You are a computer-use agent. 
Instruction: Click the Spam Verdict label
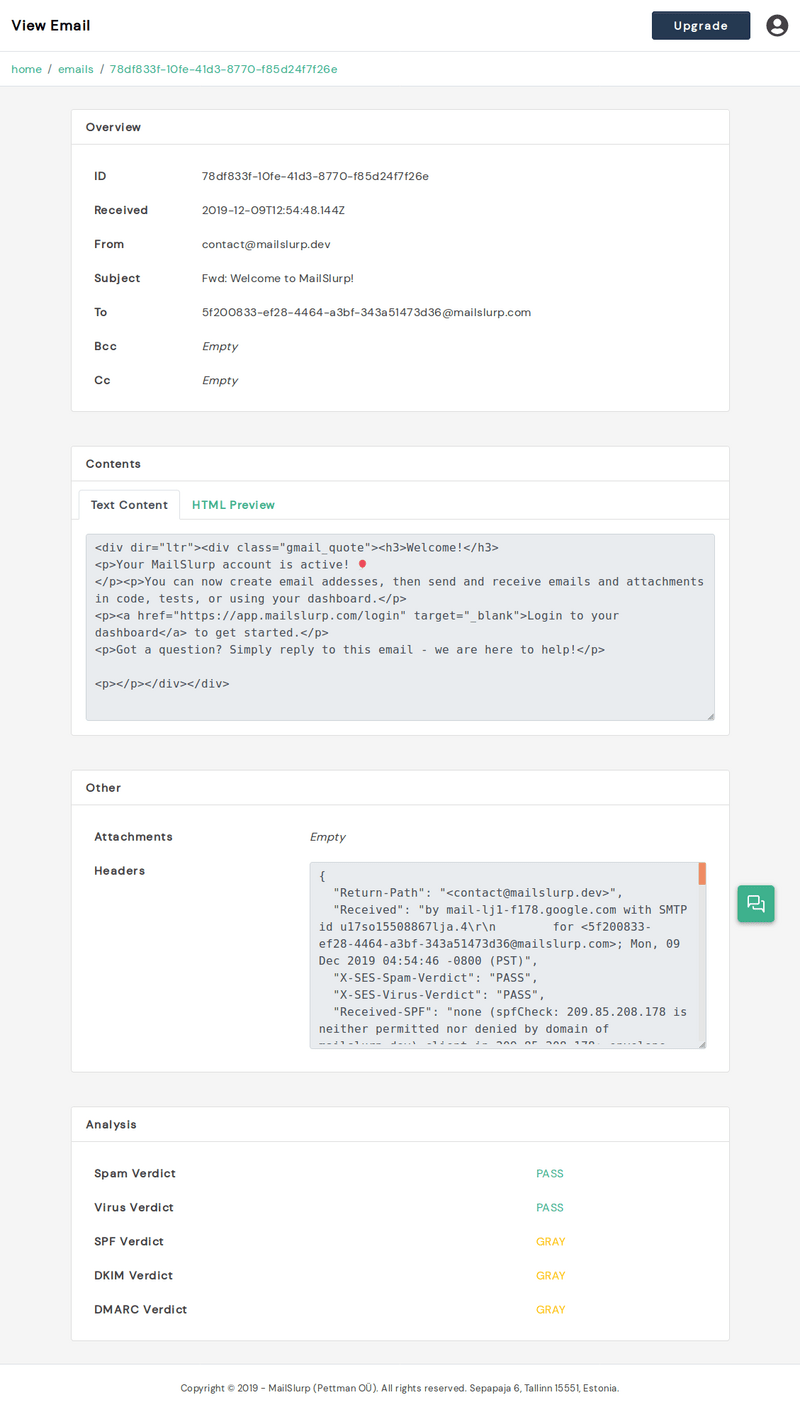tap(135, 1174)
